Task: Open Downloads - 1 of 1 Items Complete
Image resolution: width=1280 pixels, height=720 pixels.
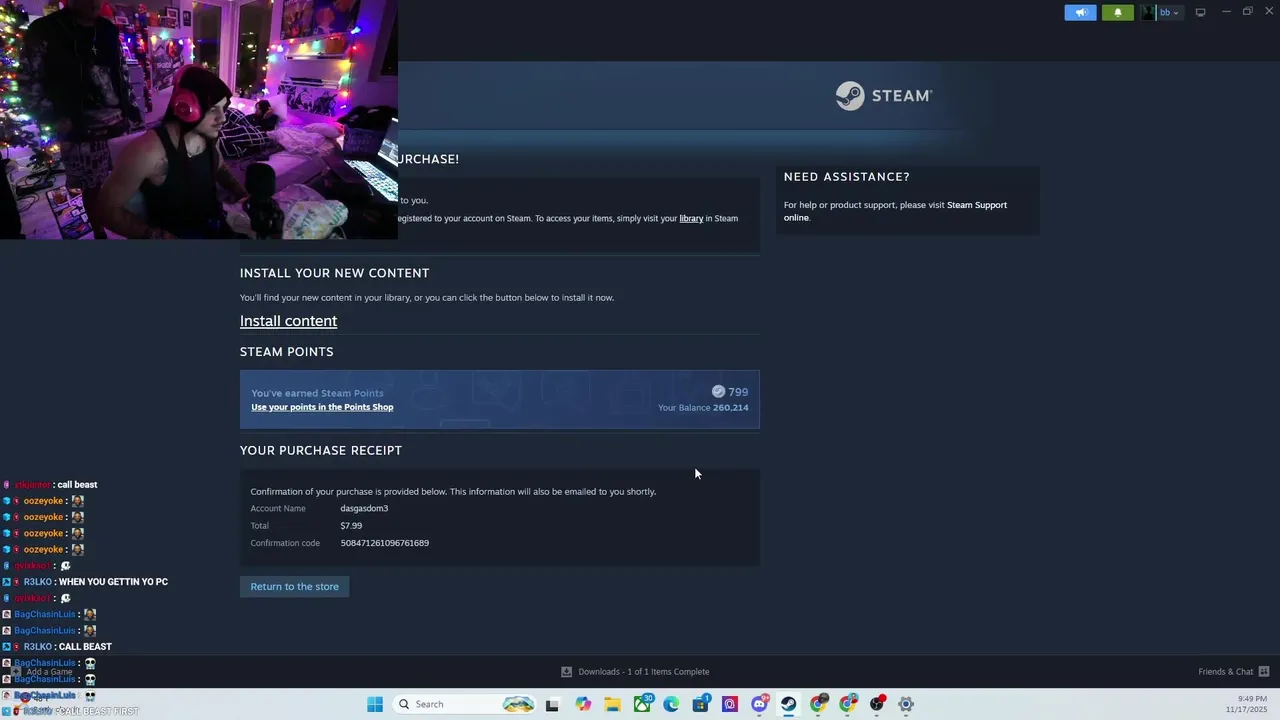Action: point(643,672)
